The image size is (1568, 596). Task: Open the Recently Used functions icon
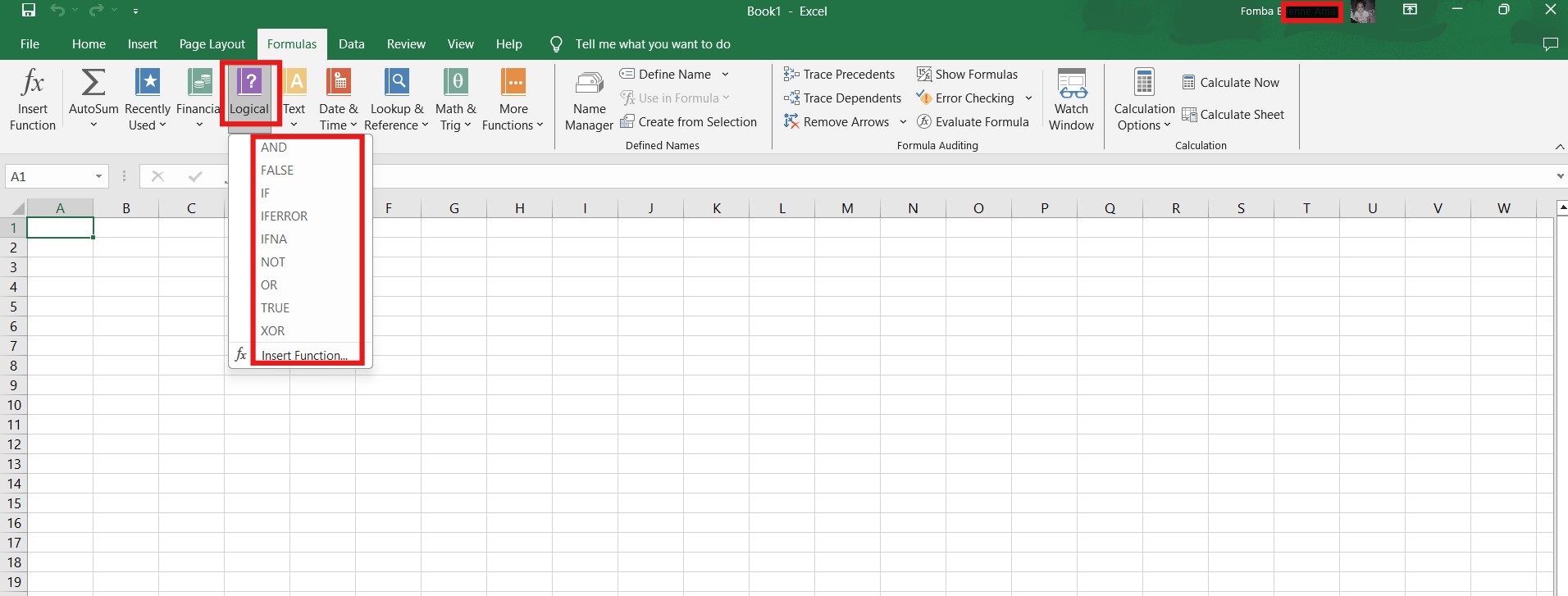[x=148, y=83]
